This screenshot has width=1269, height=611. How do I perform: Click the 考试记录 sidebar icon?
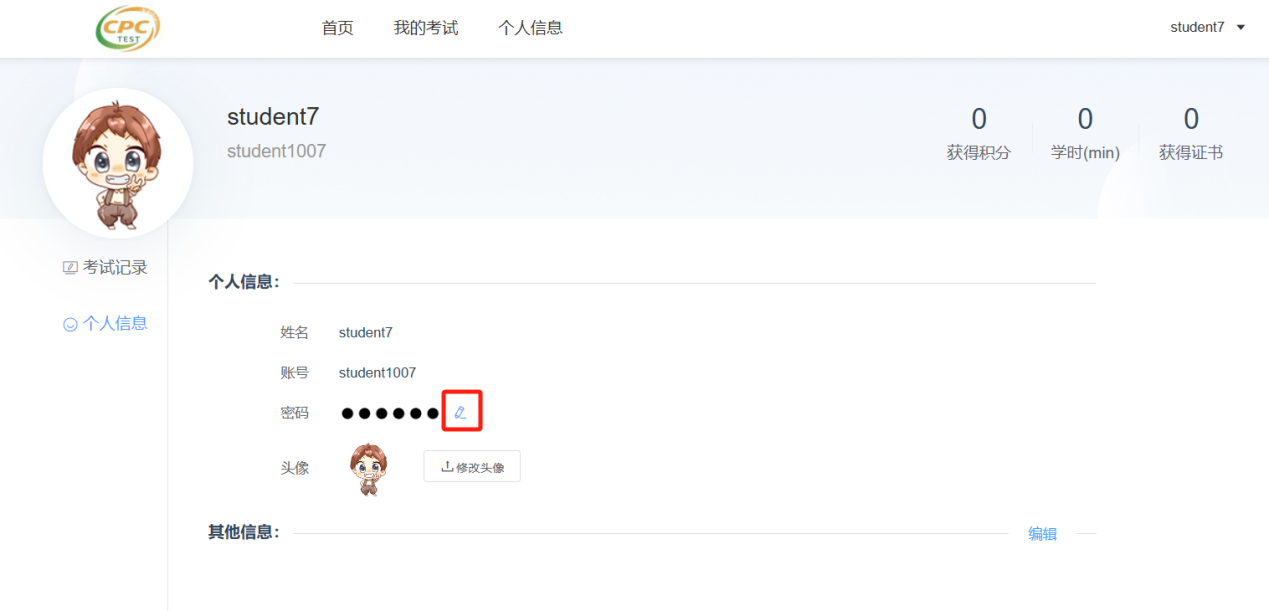click(x=70, y=267)
